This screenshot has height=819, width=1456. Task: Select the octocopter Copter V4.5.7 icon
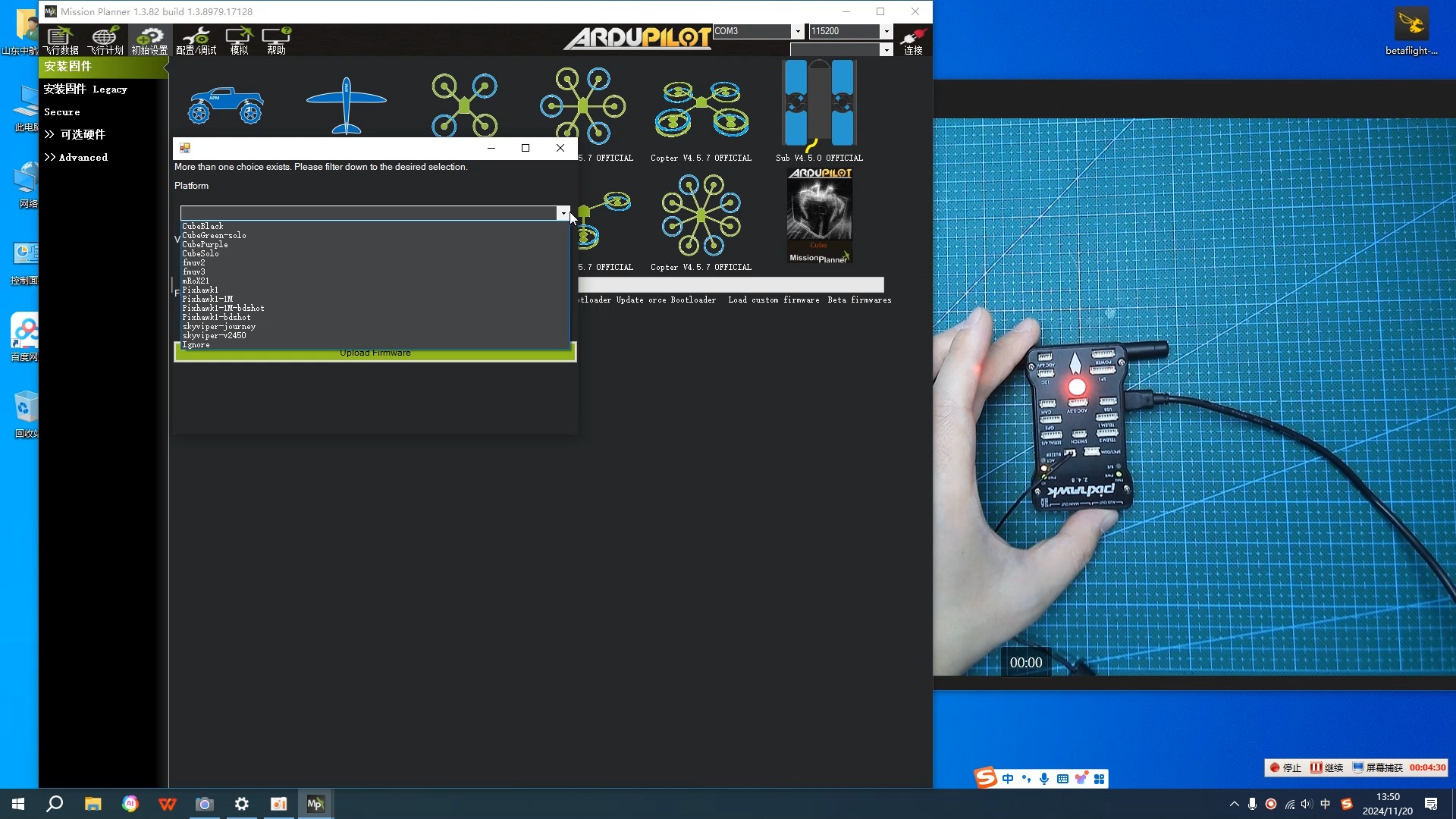(x=701, y=215)
